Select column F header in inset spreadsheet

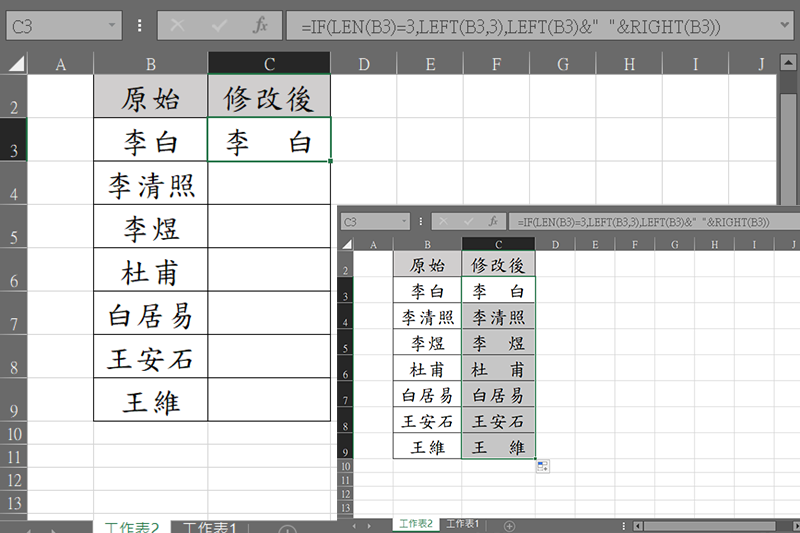pos(635,244)
